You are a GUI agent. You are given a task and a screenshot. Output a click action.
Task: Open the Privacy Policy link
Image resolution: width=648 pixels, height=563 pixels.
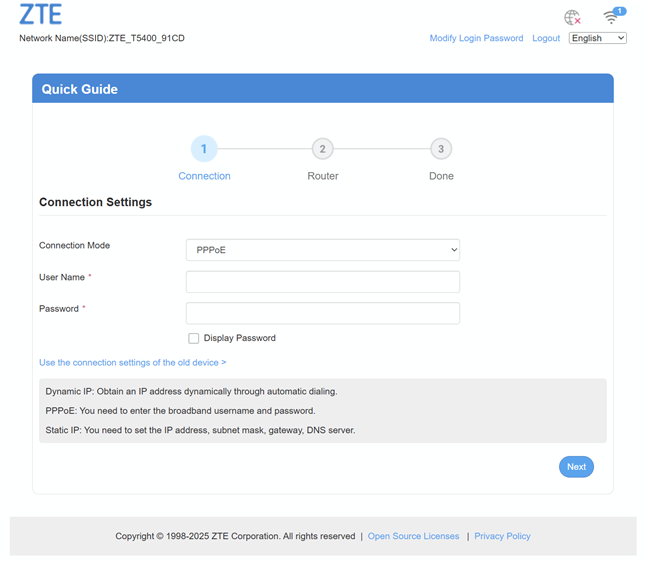(502, 536)
